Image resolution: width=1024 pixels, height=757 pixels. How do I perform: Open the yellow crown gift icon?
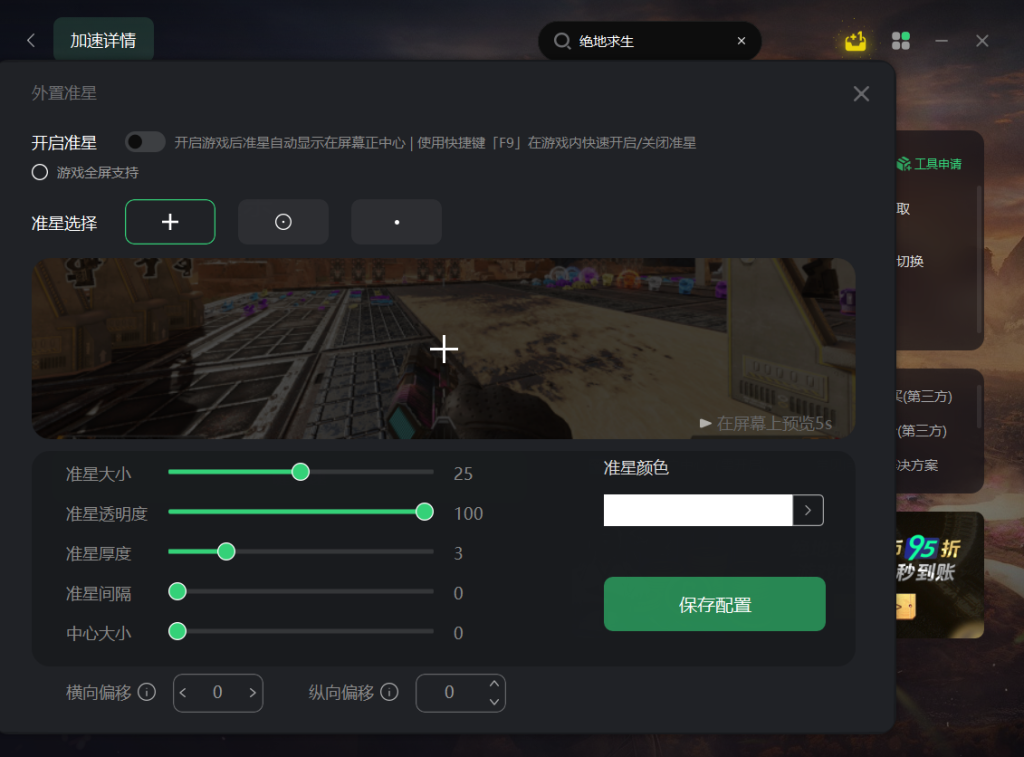click(x=855, y=41)
